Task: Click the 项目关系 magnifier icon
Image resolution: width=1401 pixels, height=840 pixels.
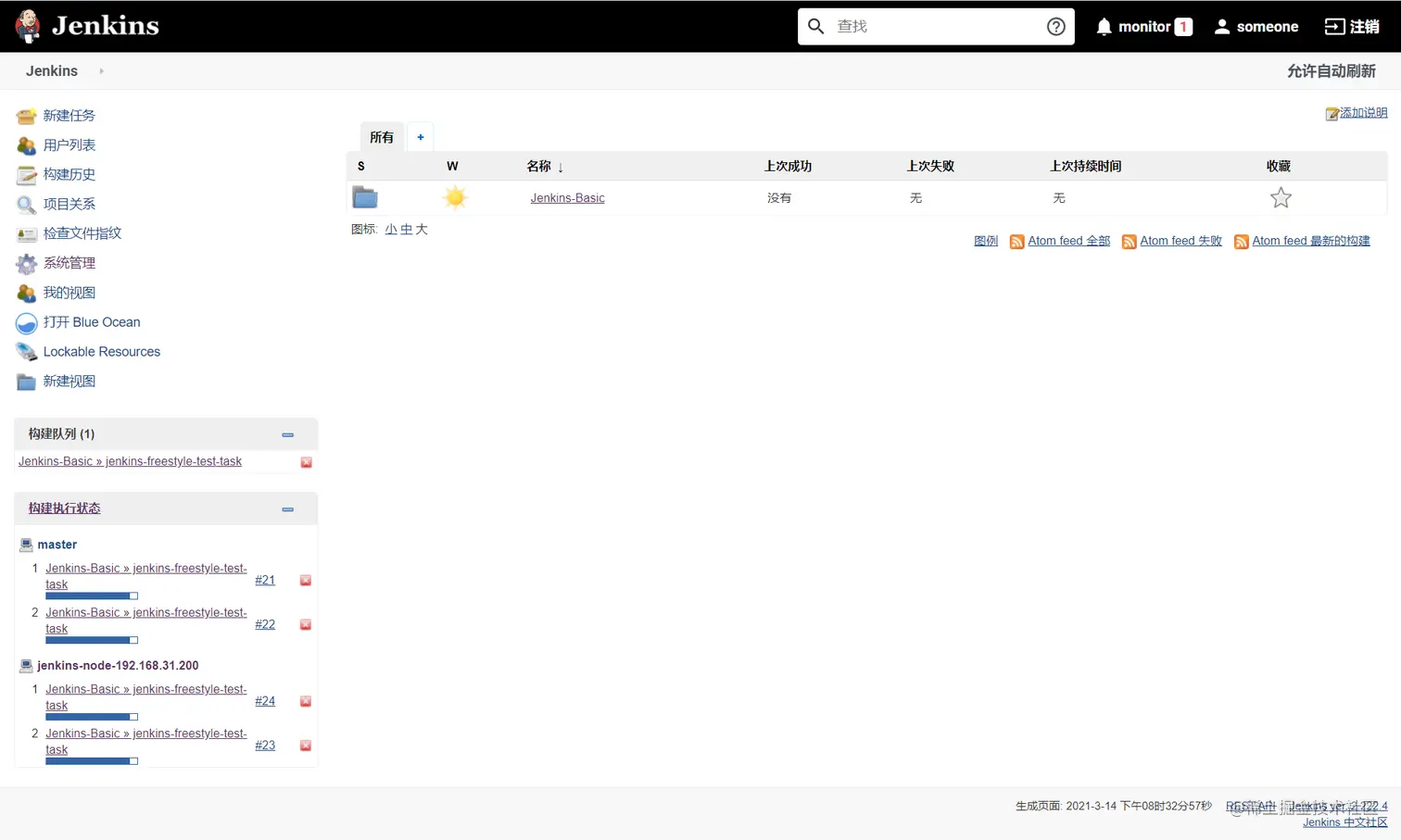Action: coord(26,205)
